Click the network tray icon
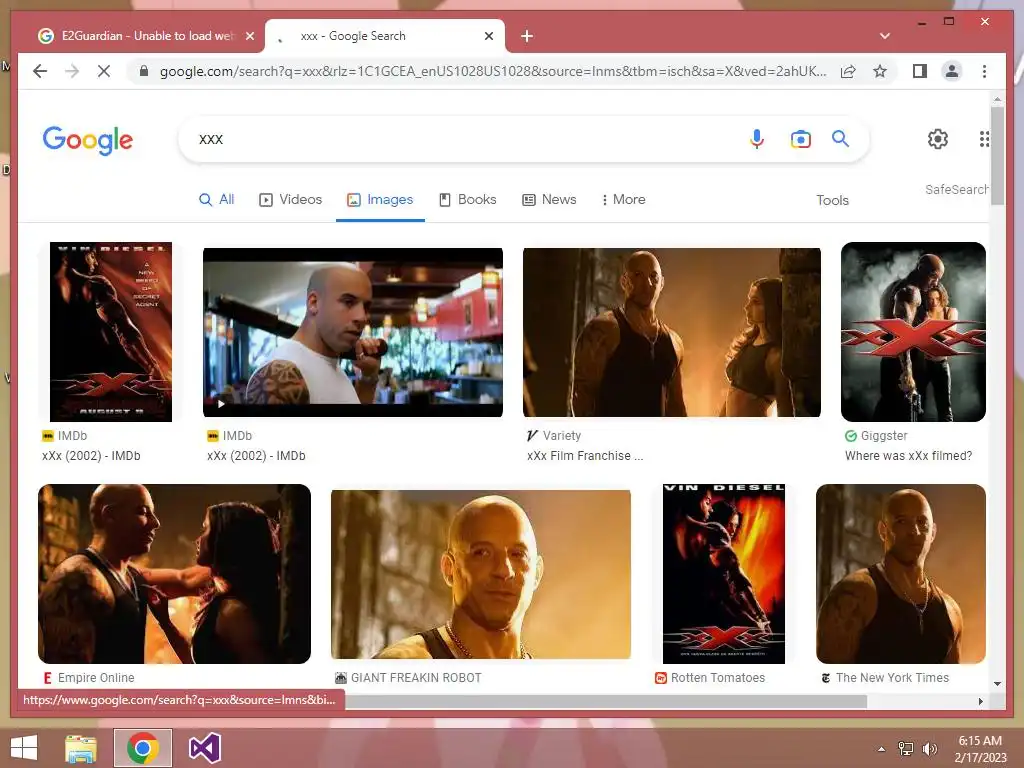The height and width of the screenshot is (768, 1024). 906,749
